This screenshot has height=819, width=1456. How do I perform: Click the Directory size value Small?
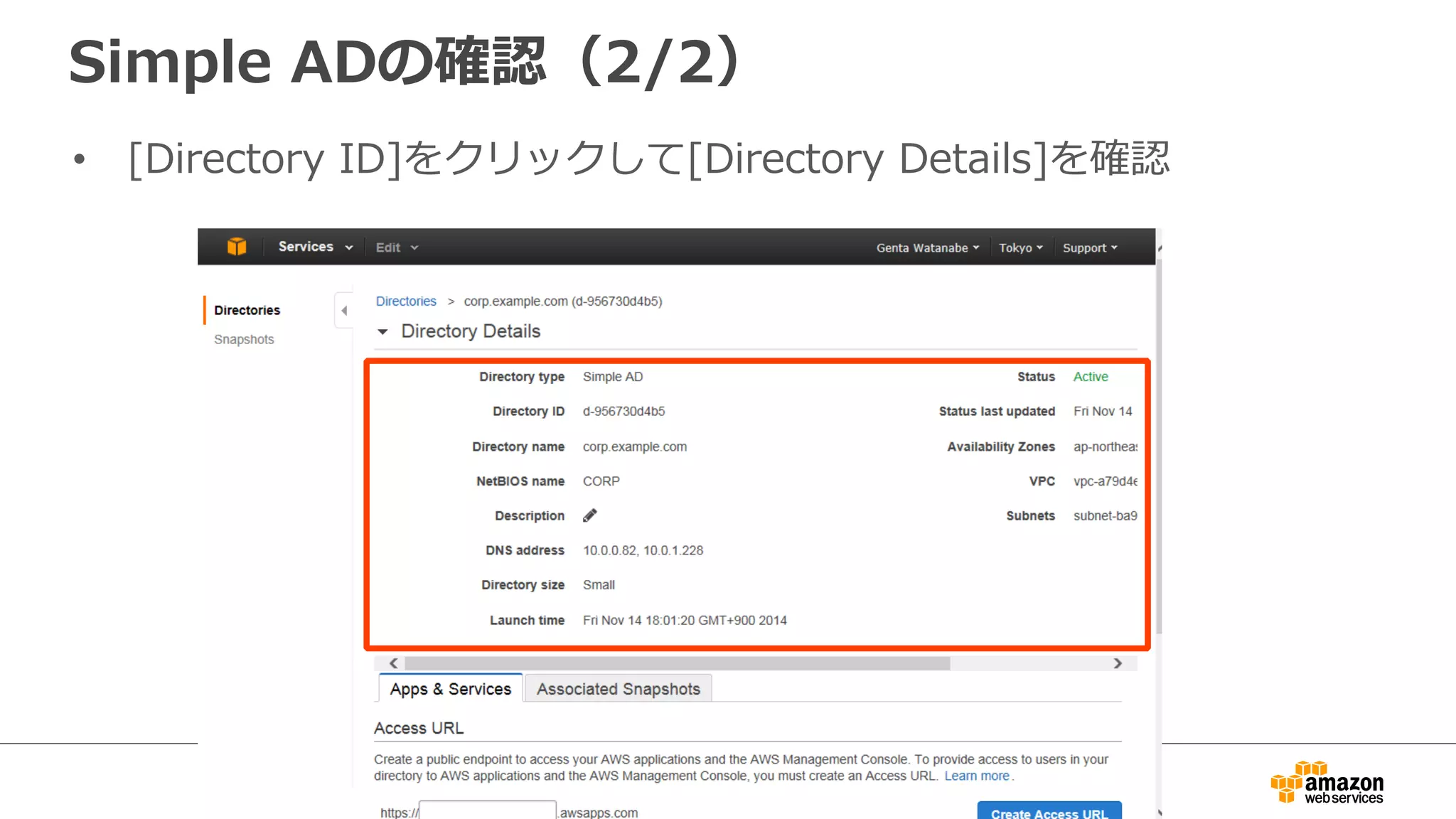click(599, 584)
